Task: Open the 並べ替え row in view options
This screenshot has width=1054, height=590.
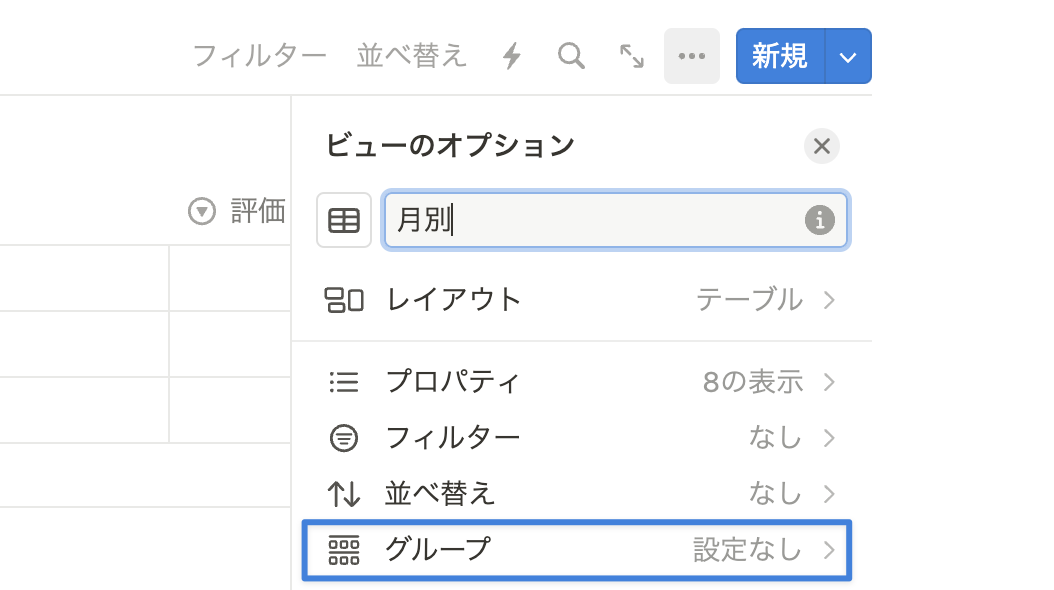Action: click(x=581, y=494)
